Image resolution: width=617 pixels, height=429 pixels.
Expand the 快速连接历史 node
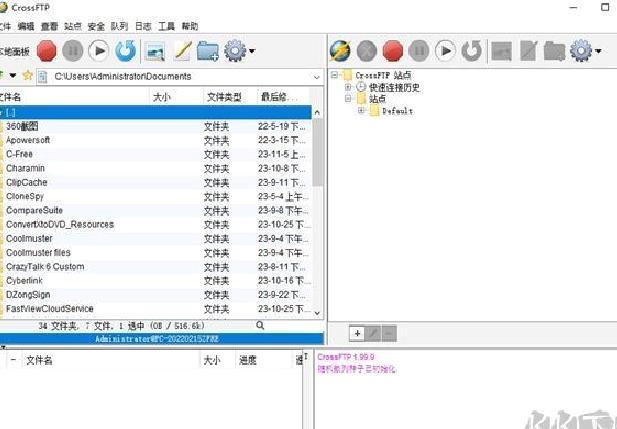pyautogui.click(x=348, y=87)
